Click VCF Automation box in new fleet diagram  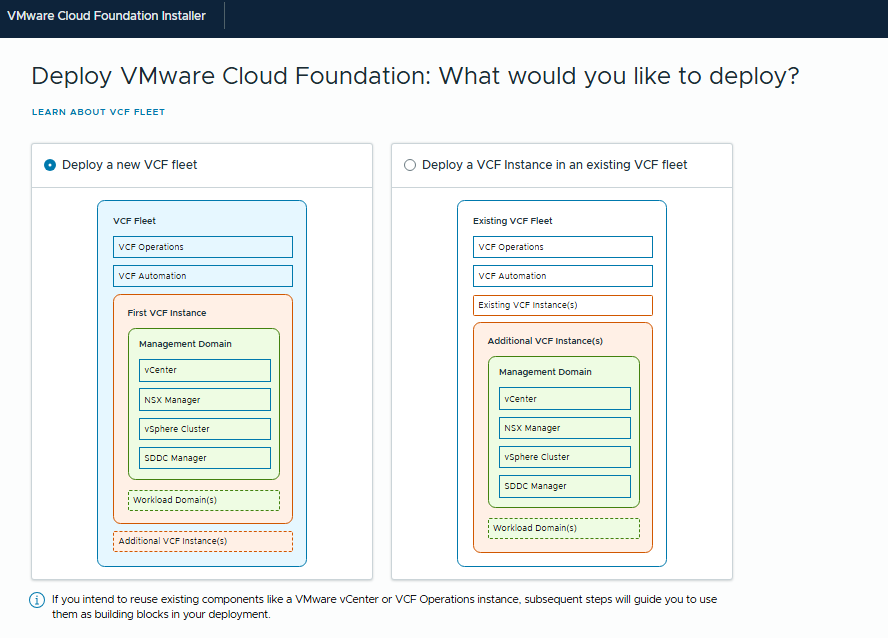pos(203,276)
